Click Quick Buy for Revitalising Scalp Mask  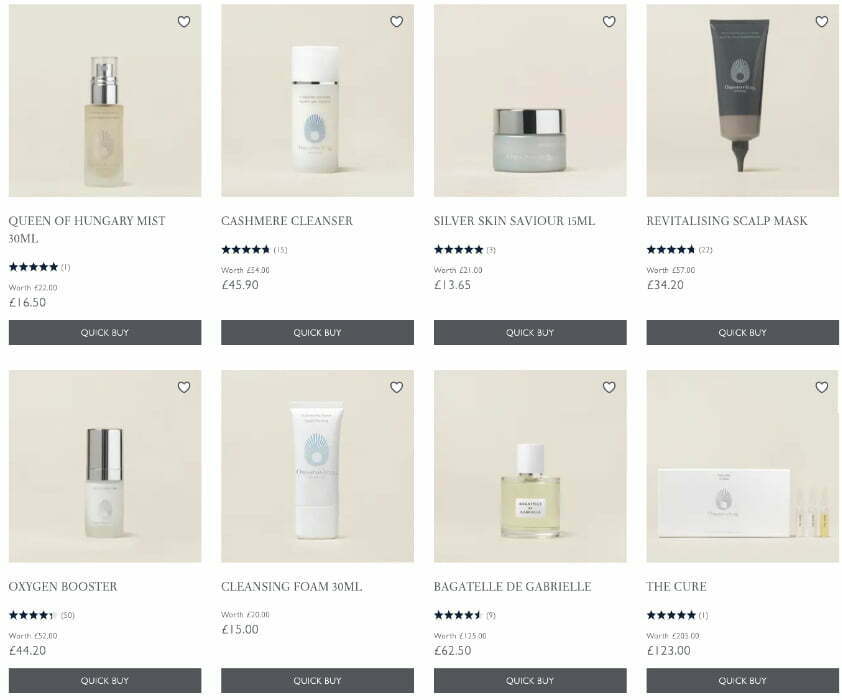[743, 332]
